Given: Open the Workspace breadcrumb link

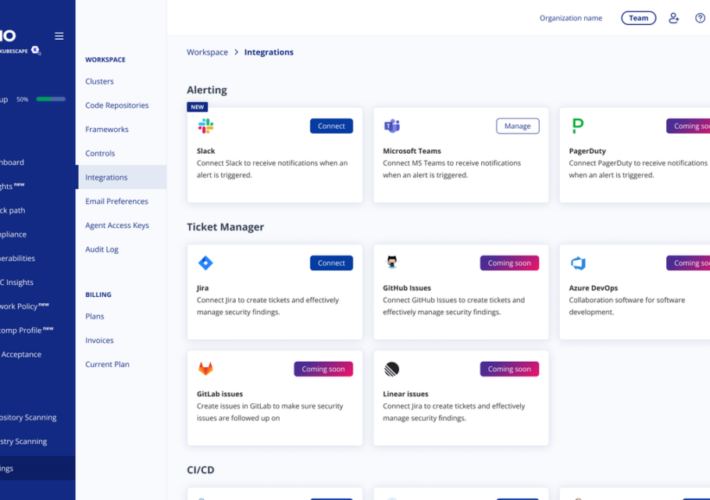Looking at the screenshot, I should (207, 52).
